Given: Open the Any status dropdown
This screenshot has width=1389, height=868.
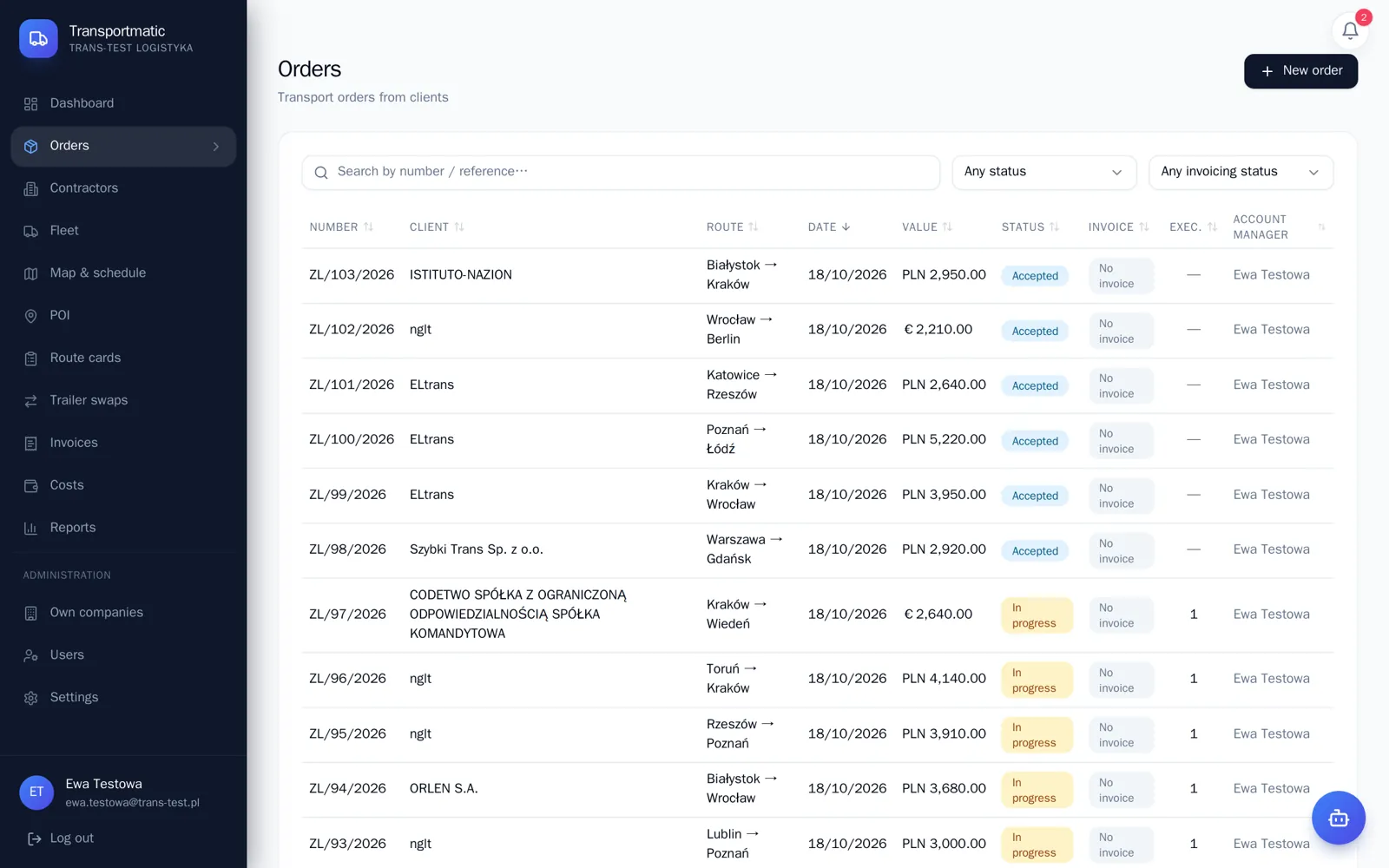Looking at the screenshot, I should tap(1044, 172).
